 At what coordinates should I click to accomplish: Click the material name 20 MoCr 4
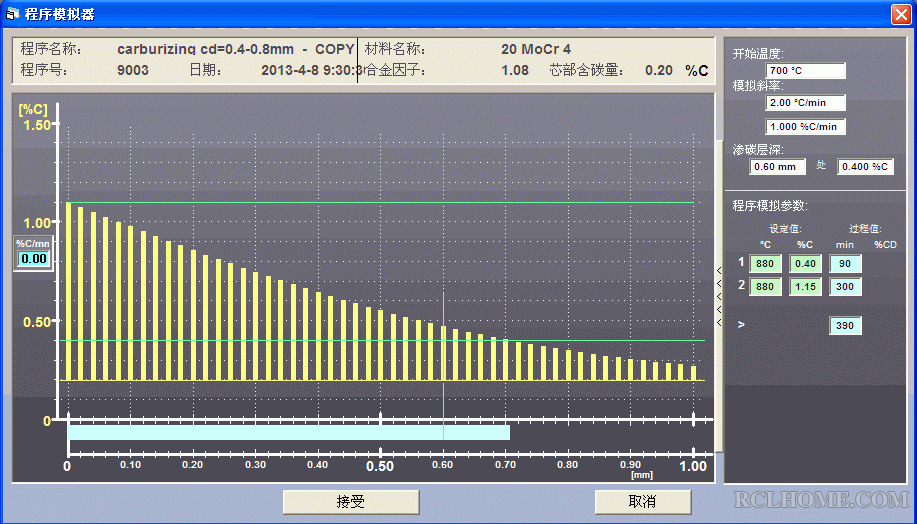pos(536,49)
